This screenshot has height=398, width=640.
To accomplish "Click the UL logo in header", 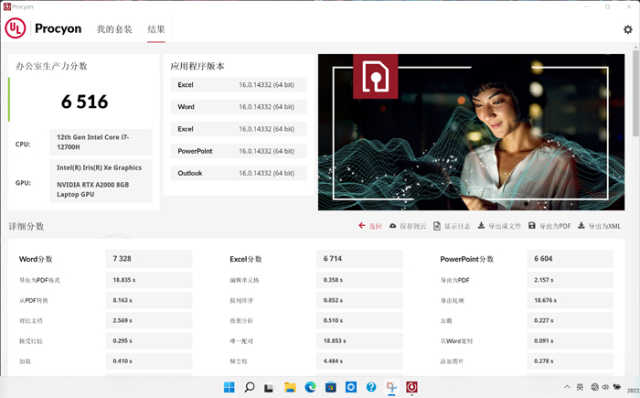I will coord(16,28).
